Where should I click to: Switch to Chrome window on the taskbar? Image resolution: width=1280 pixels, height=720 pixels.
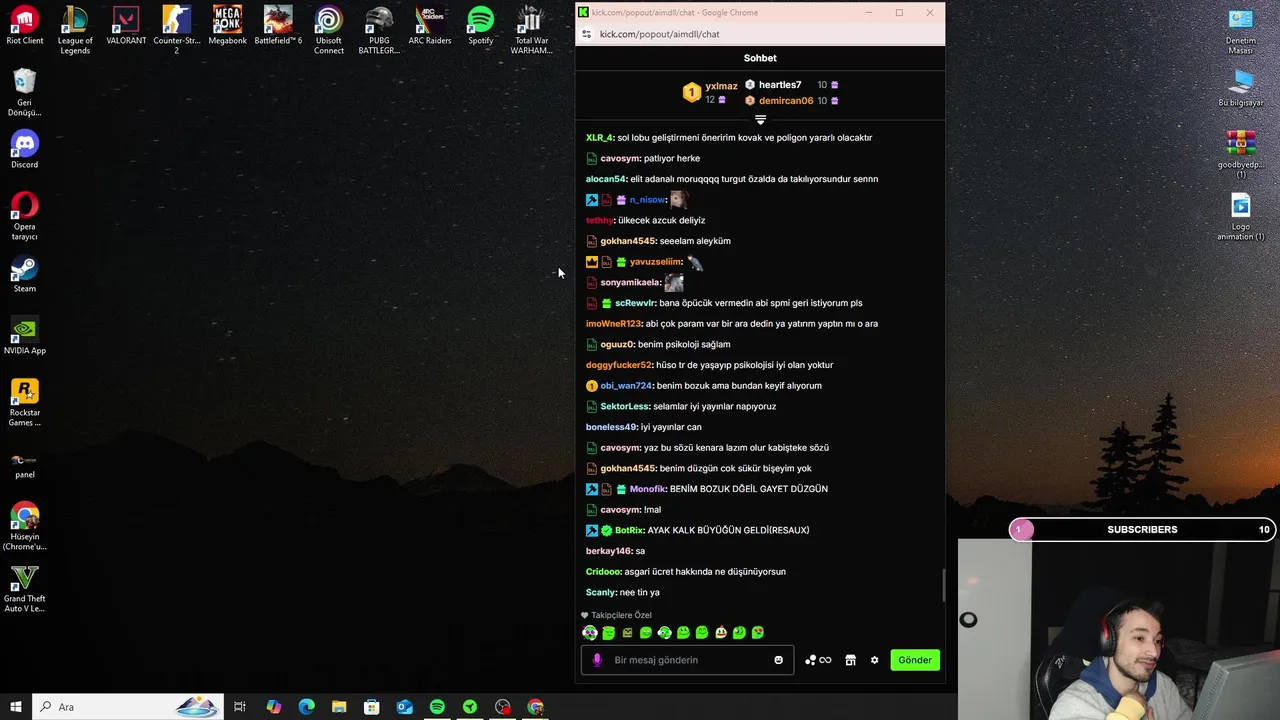click(x=535, y=707)
